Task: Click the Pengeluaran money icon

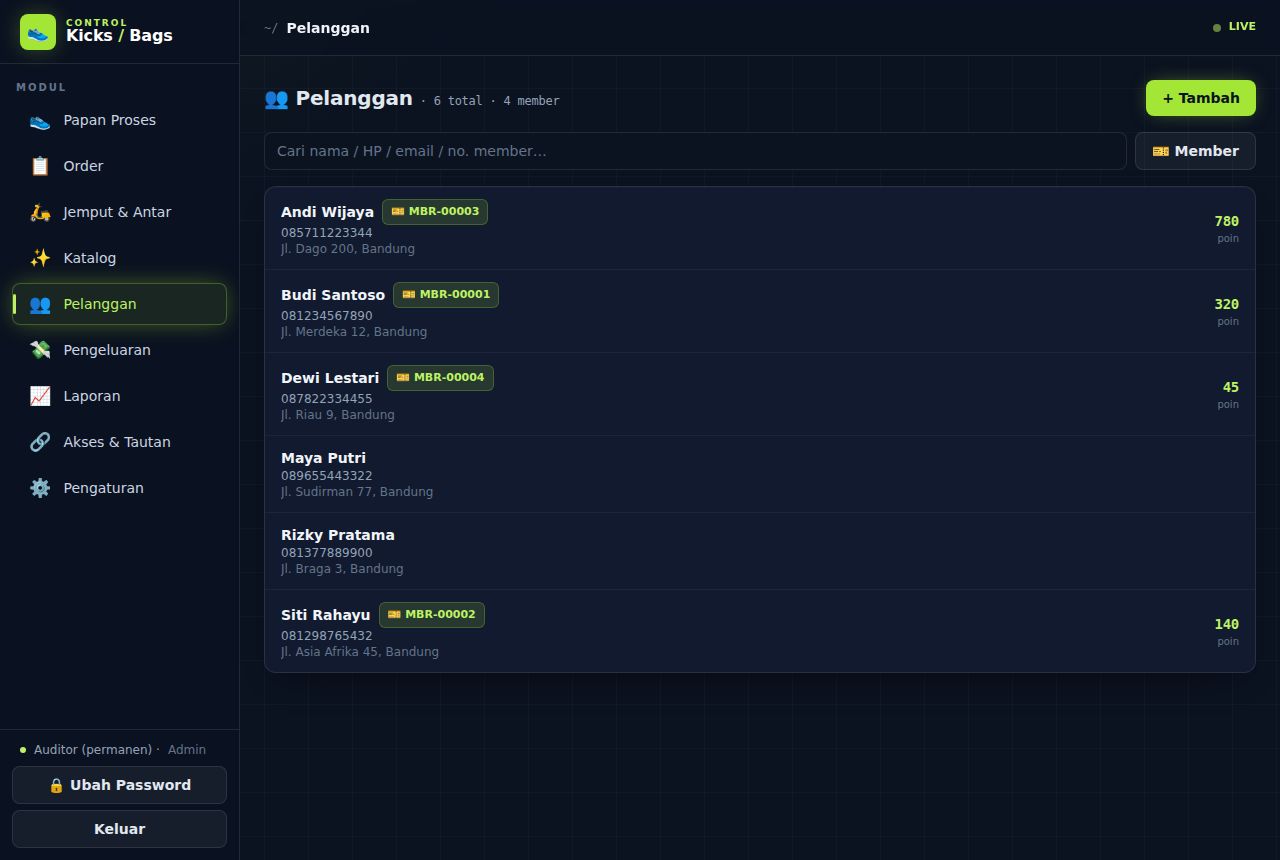Action: click(x=40, y=350)
